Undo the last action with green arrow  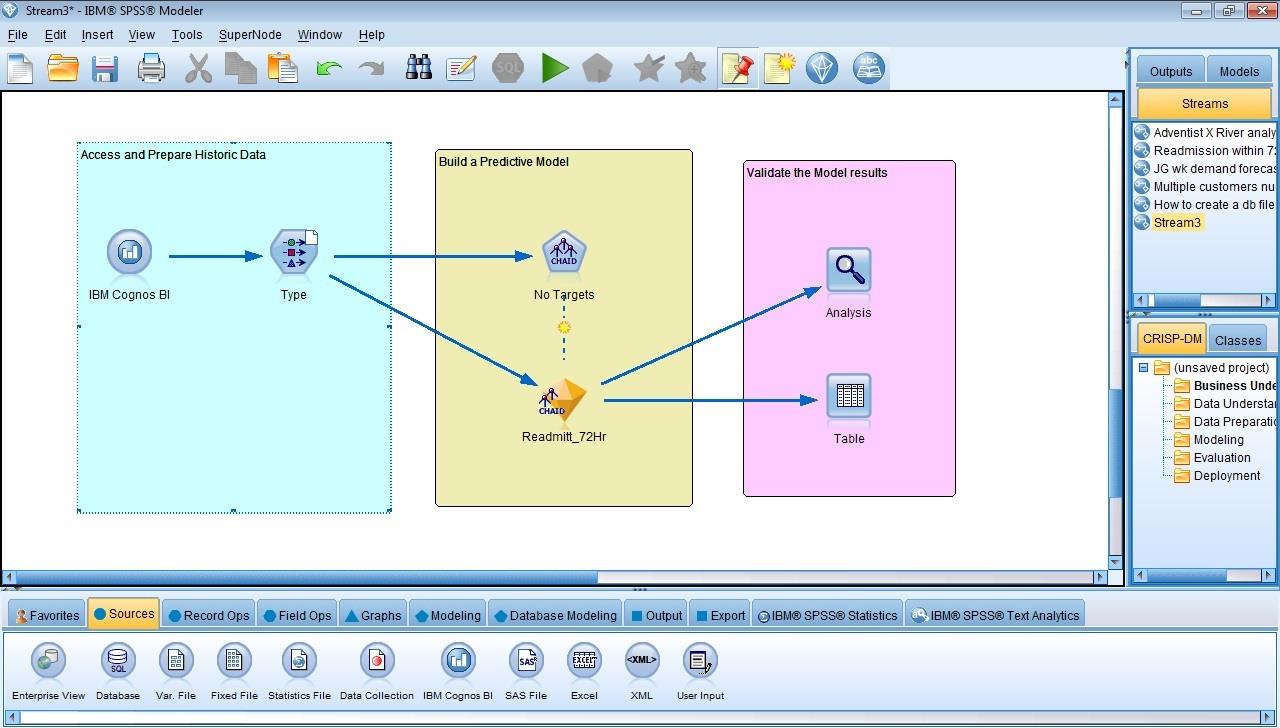click(328, 68)
